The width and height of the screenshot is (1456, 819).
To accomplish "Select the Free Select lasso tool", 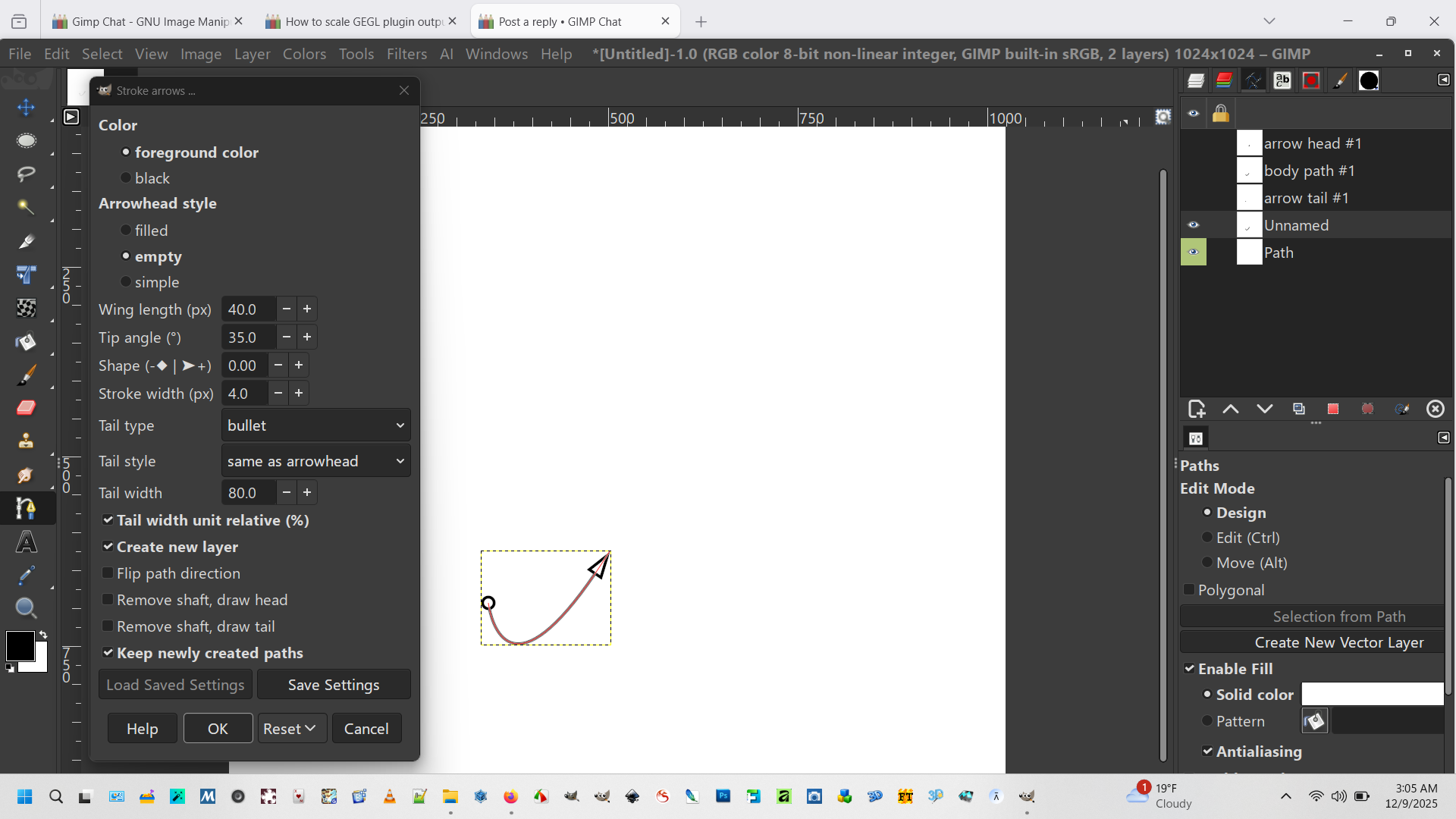I will tap(26, 174).
